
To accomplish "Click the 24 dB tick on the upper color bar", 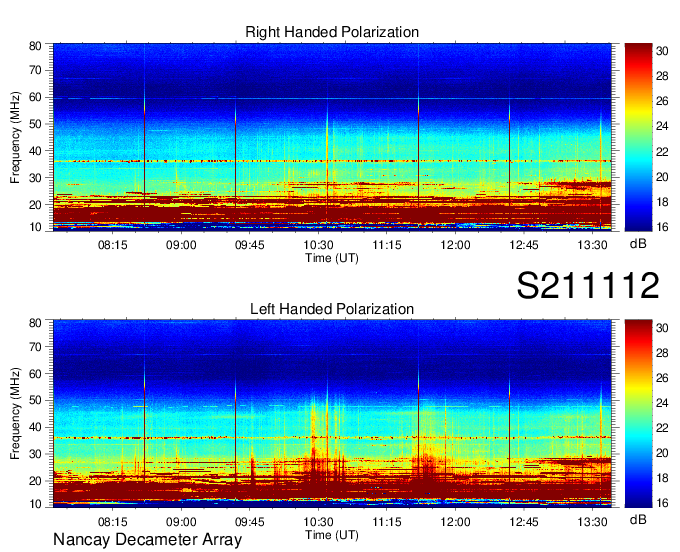I will click(x=662, y=127).
